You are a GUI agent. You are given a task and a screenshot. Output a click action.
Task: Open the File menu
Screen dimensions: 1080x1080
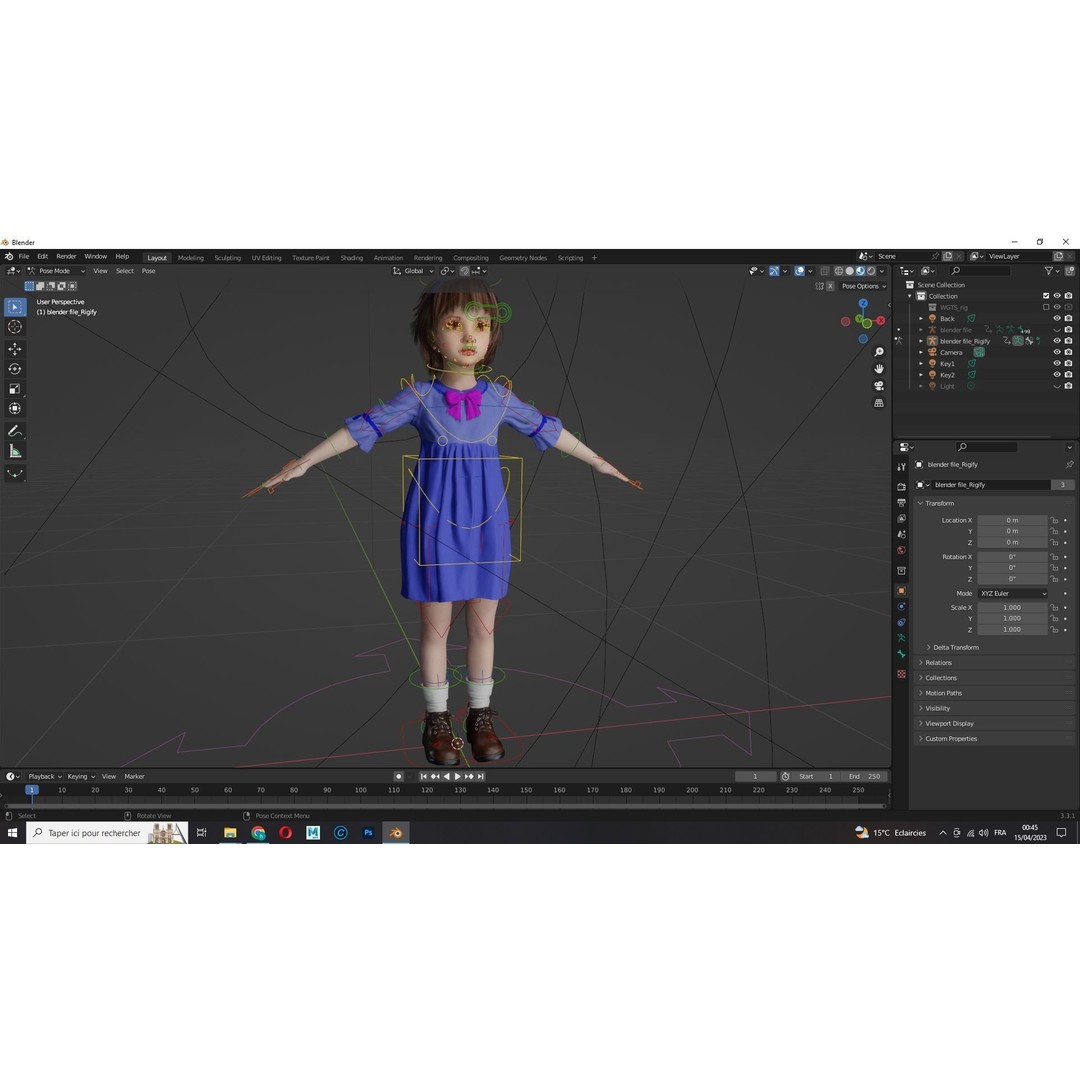23,256
